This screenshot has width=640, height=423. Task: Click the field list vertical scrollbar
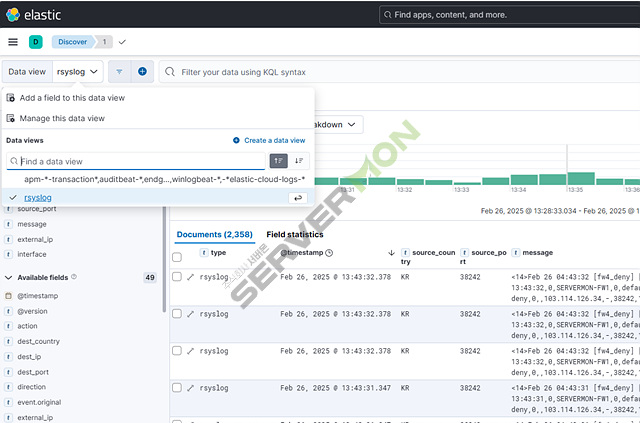(x=164, y=259)
